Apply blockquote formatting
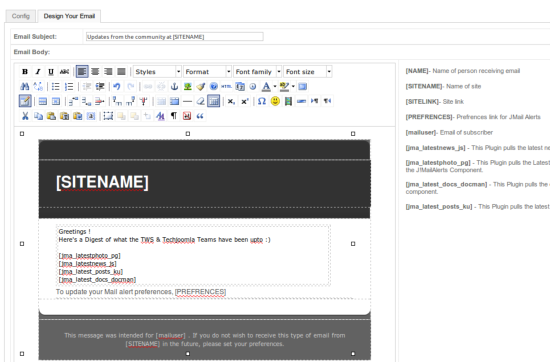 (200, 116)
